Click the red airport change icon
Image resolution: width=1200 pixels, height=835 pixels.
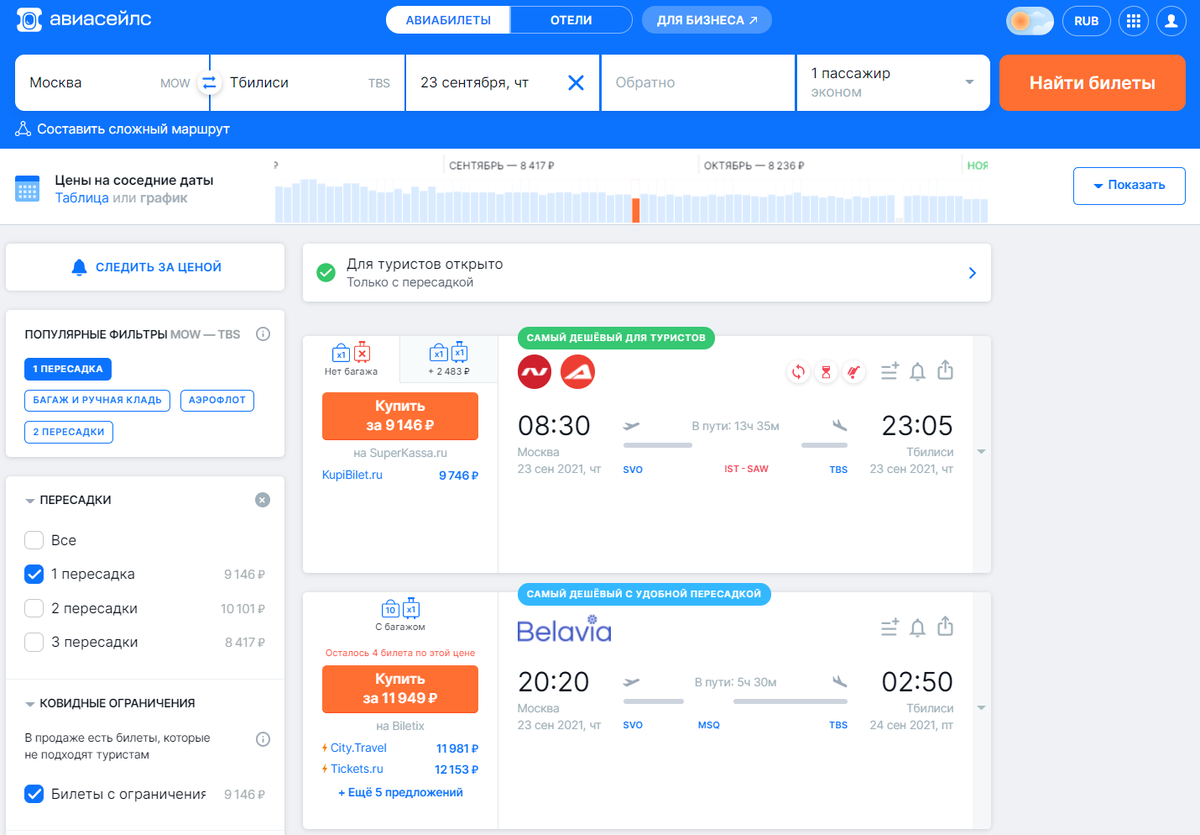tap(854, 372)
